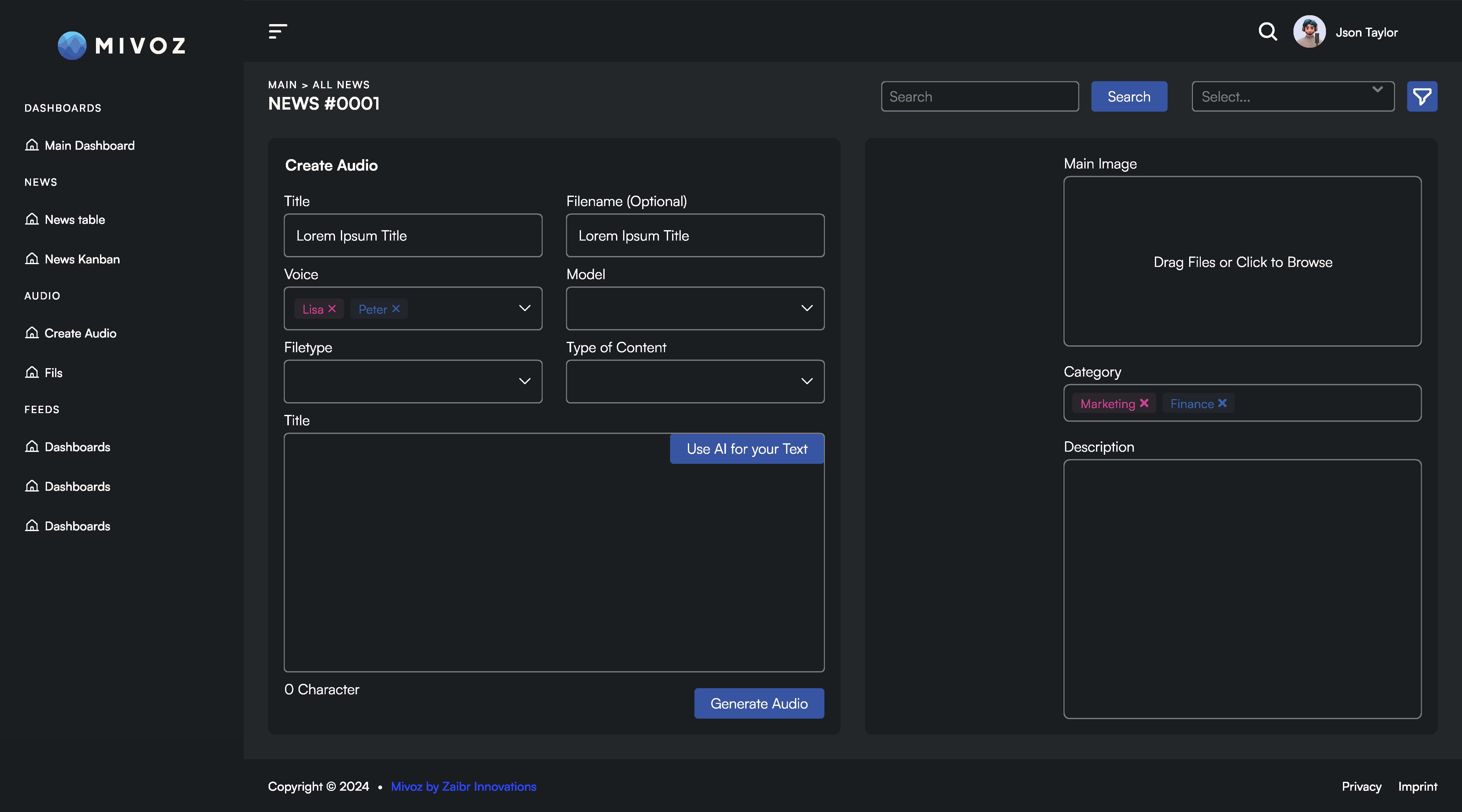Toggle the sidebar hamburger menu icon
Viewport: 1462px width, 812px height.
277,31
